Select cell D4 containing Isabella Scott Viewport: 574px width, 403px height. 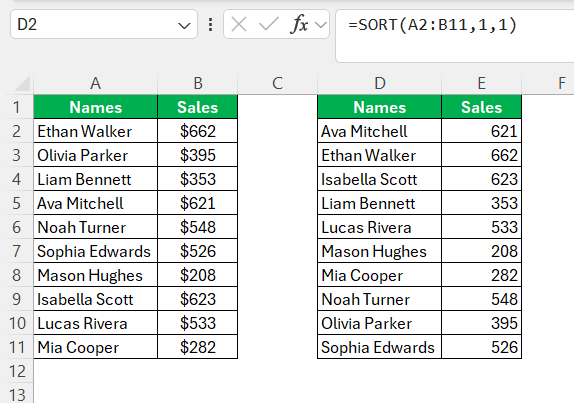pos(380,179)
